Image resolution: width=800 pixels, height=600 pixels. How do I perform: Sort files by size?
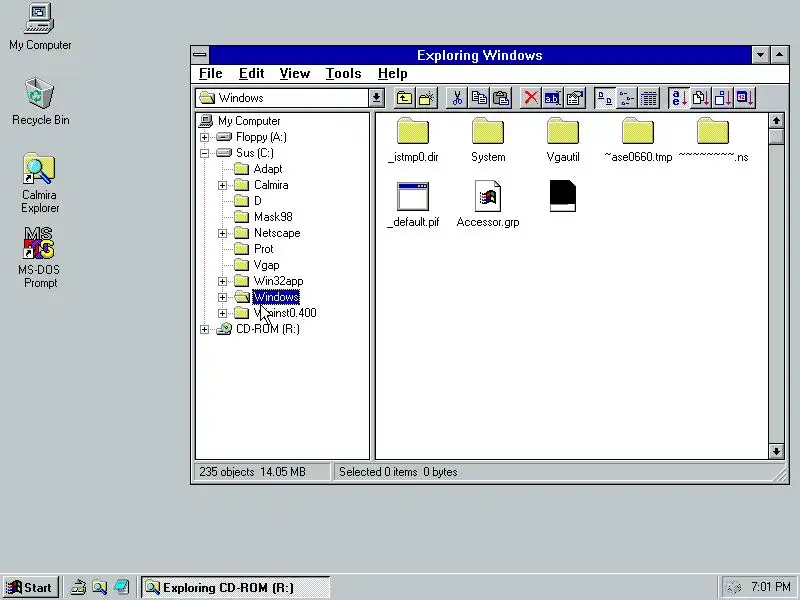click(x=723, y=97)
